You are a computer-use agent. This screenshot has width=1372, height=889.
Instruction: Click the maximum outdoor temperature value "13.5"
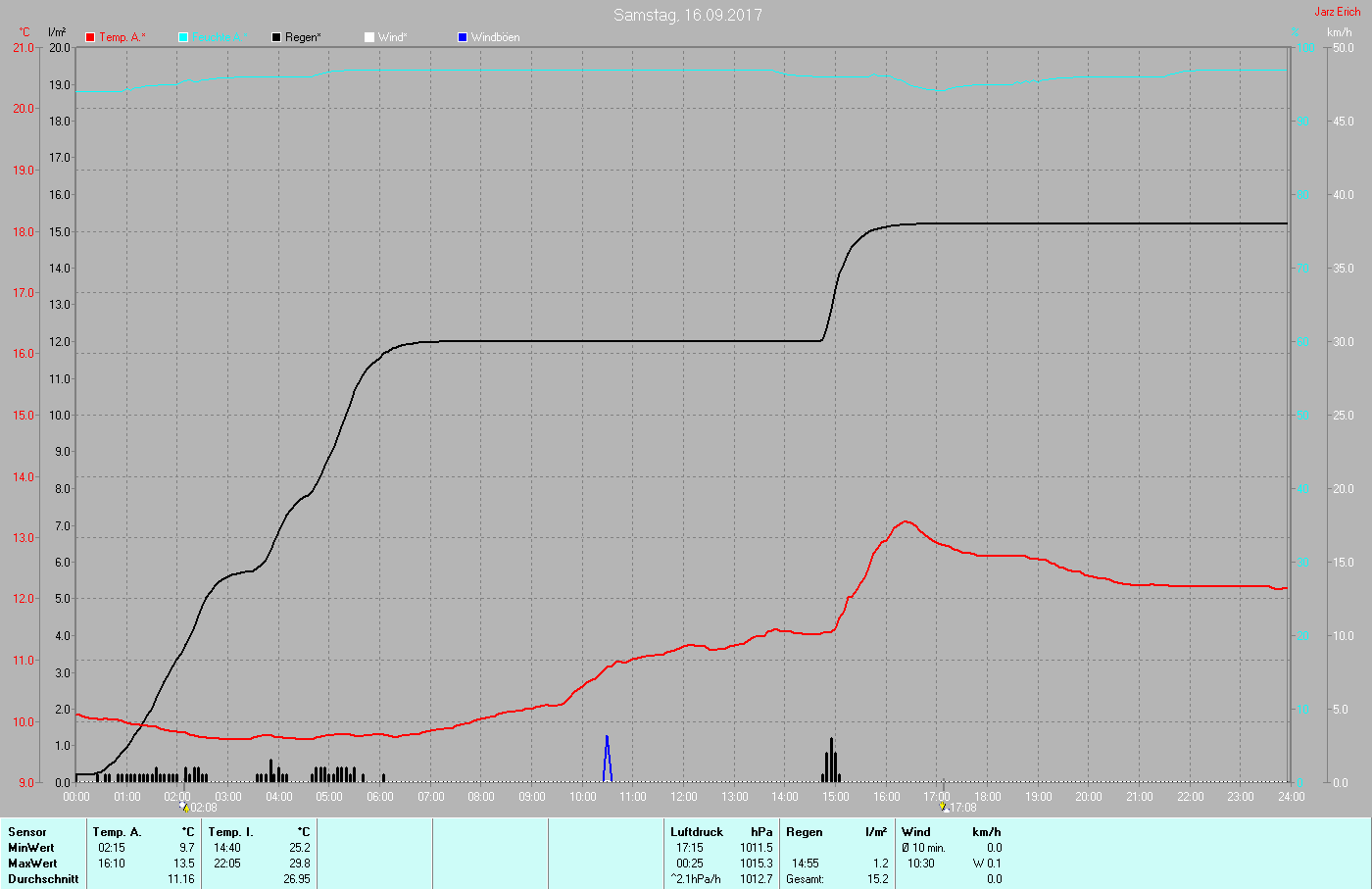pyautogui.click(x=184, y=864)
